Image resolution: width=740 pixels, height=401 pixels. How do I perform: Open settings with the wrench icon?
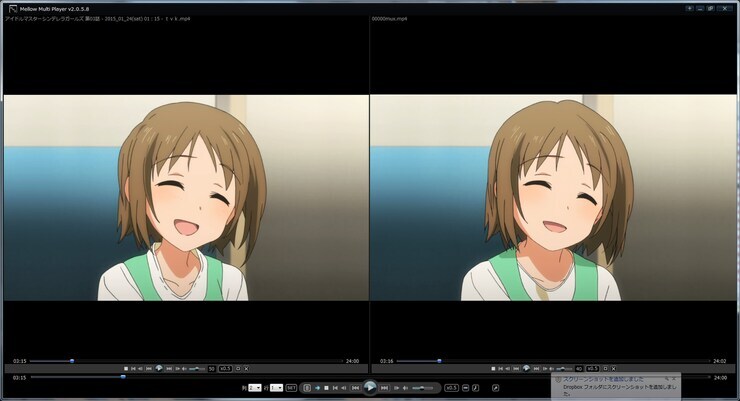(x=496, y=388)
